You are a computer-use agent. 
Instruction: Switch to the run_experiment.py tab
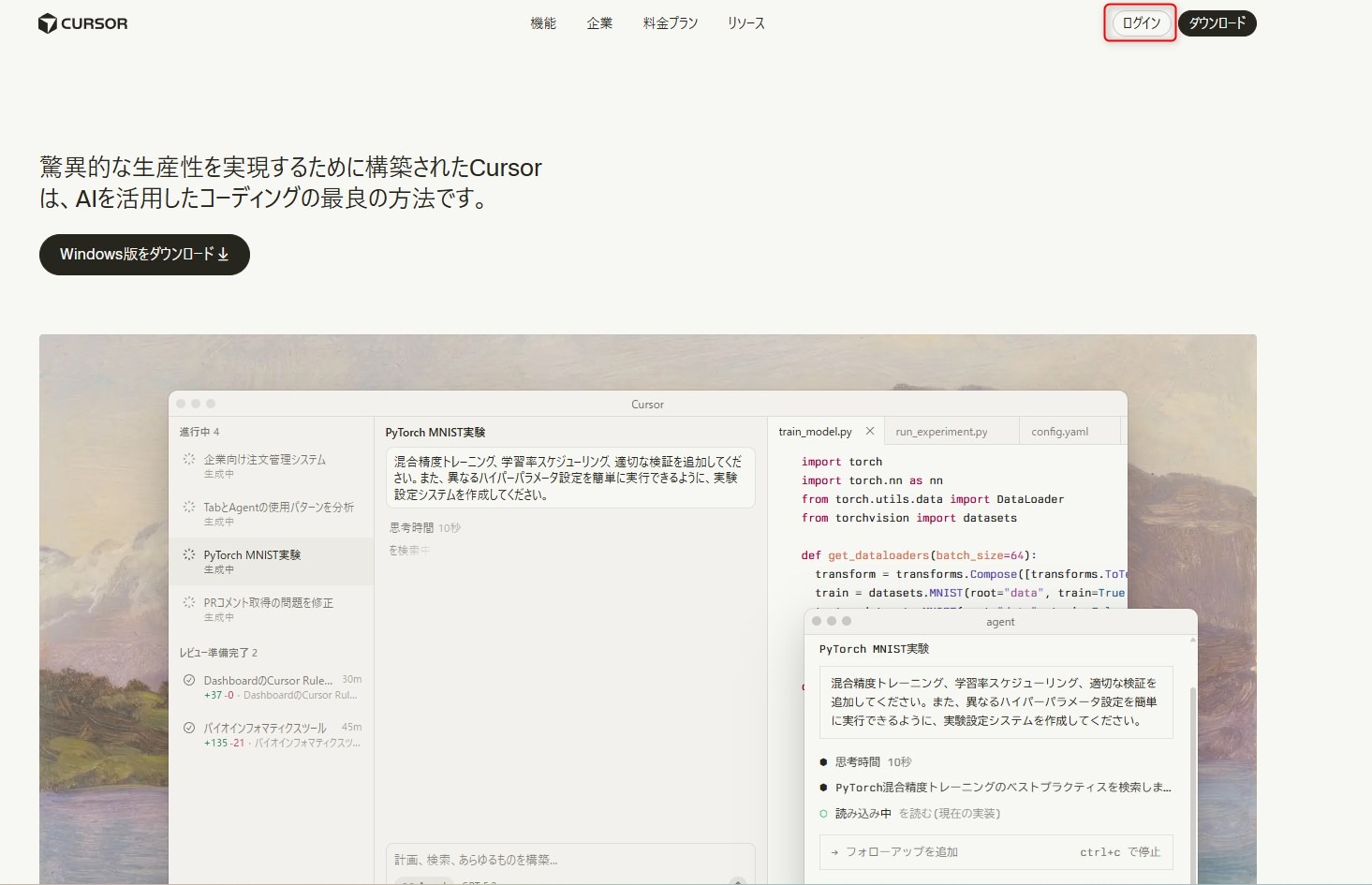(x=941, y=432)
